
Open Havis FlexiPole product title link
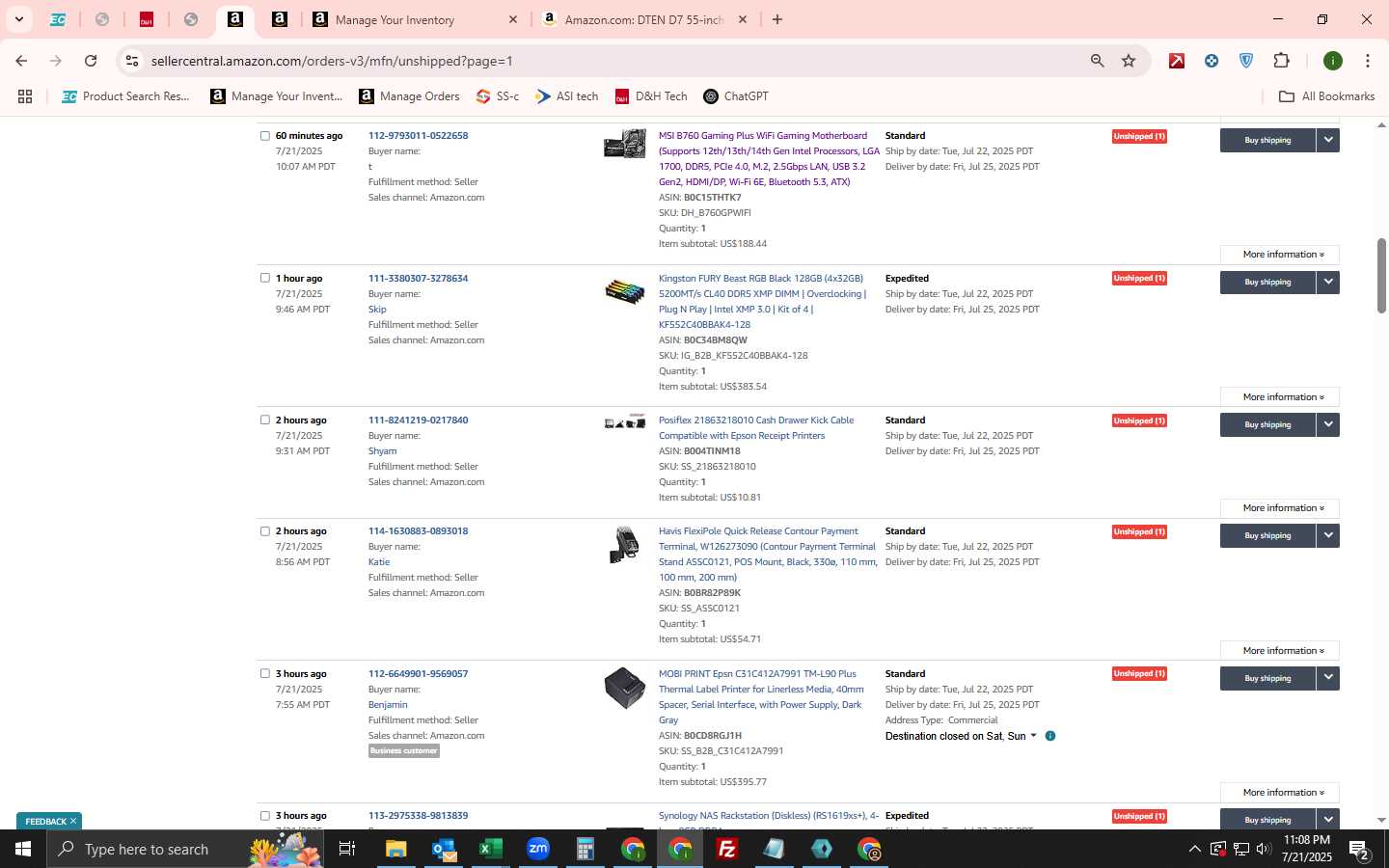[768, 554]
